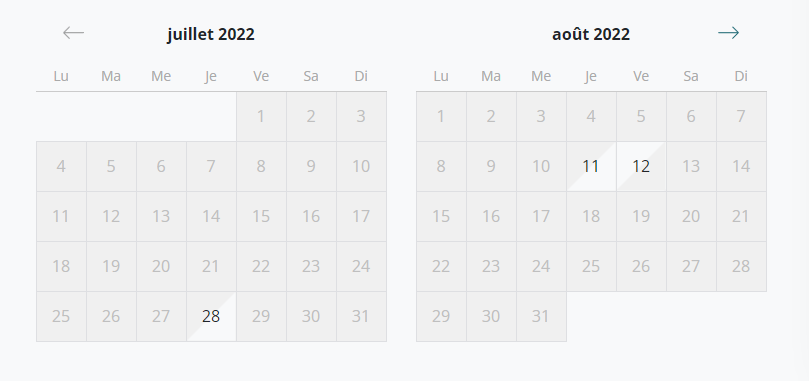
Task: Advance to next month with right arrow
Action: 729,33
